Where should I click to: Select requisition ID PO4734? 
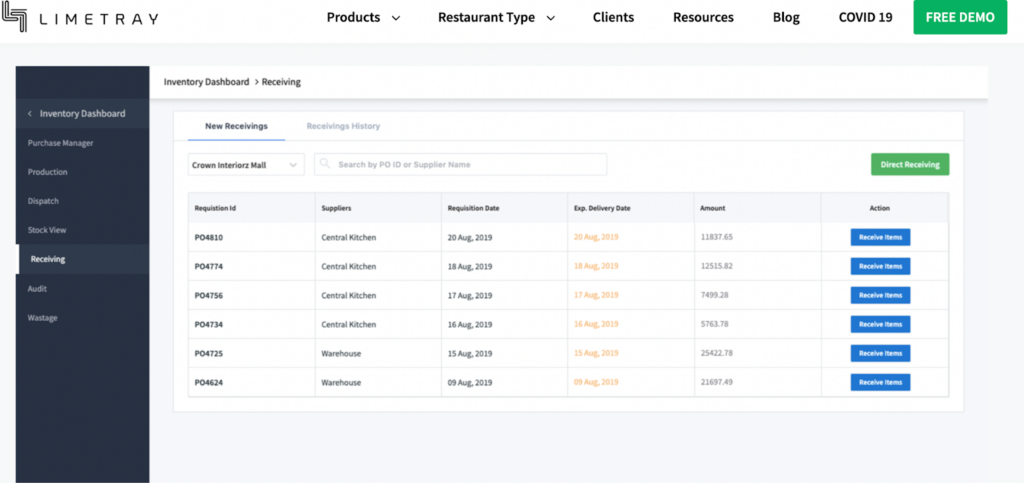point(208,324)
